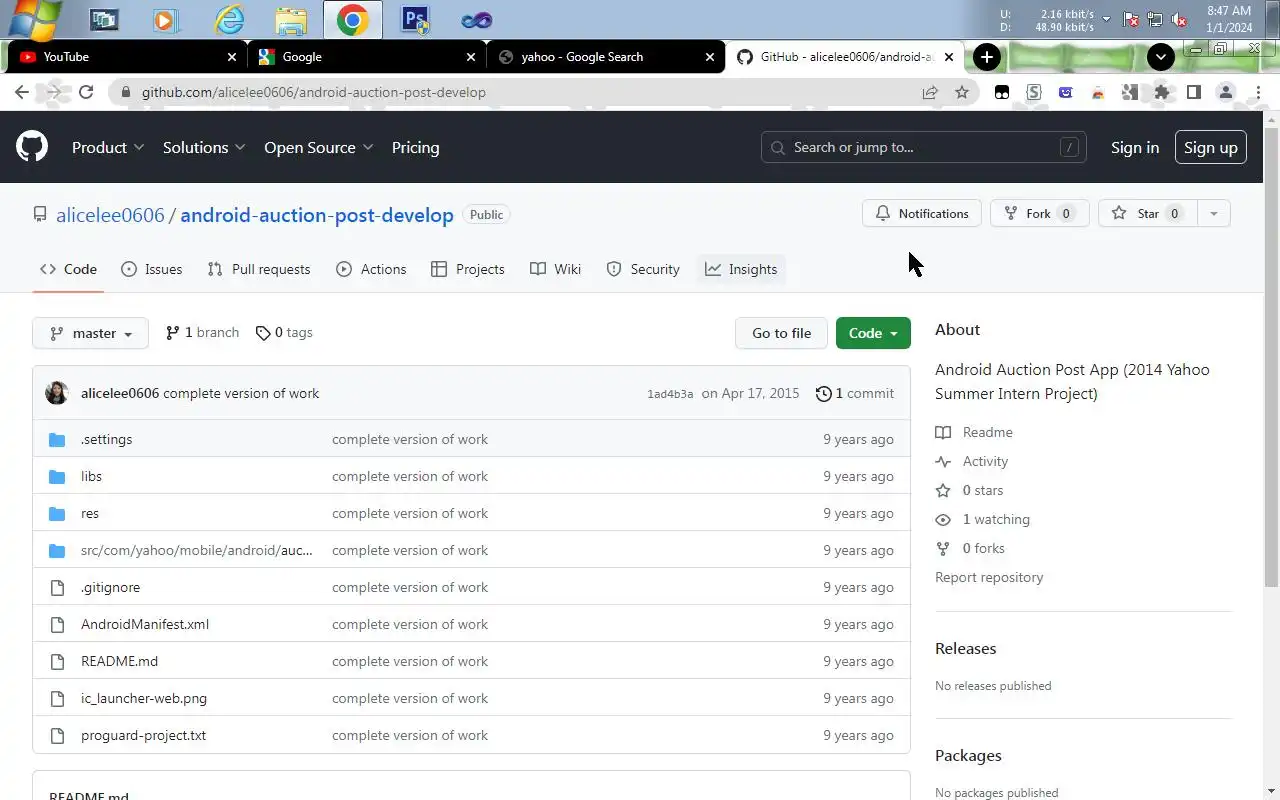Focus the Search or jump to field

[924, 147]
